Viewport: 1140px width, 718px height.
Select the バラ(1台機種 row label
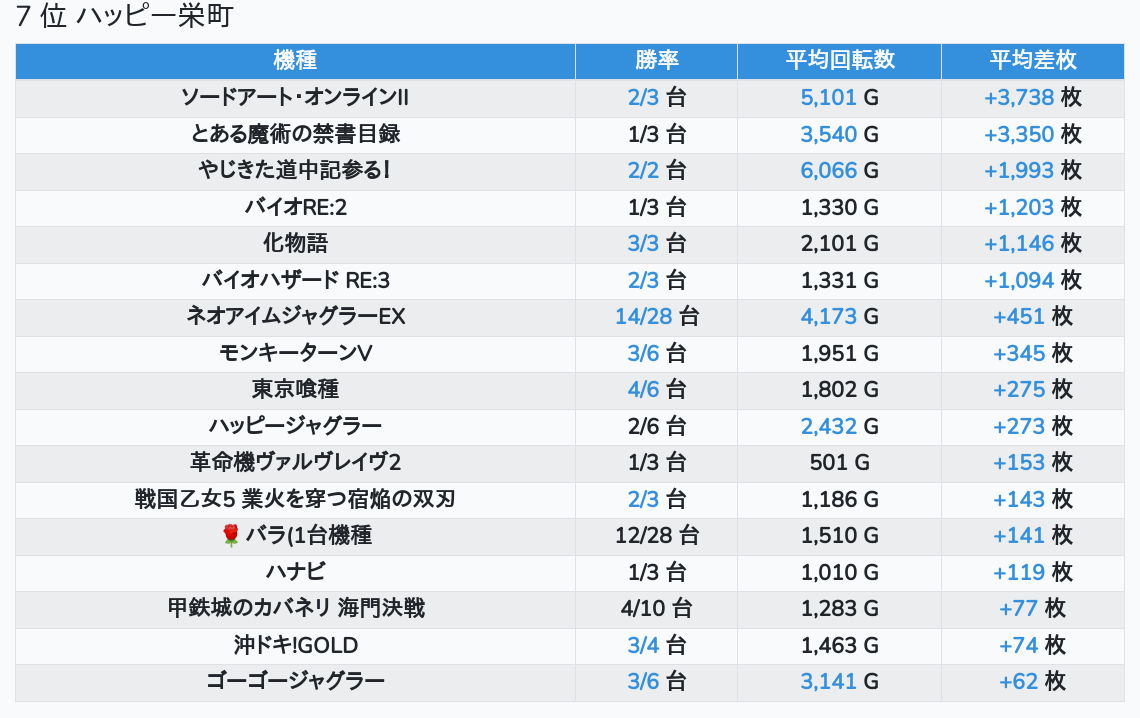tap(308, 536)
